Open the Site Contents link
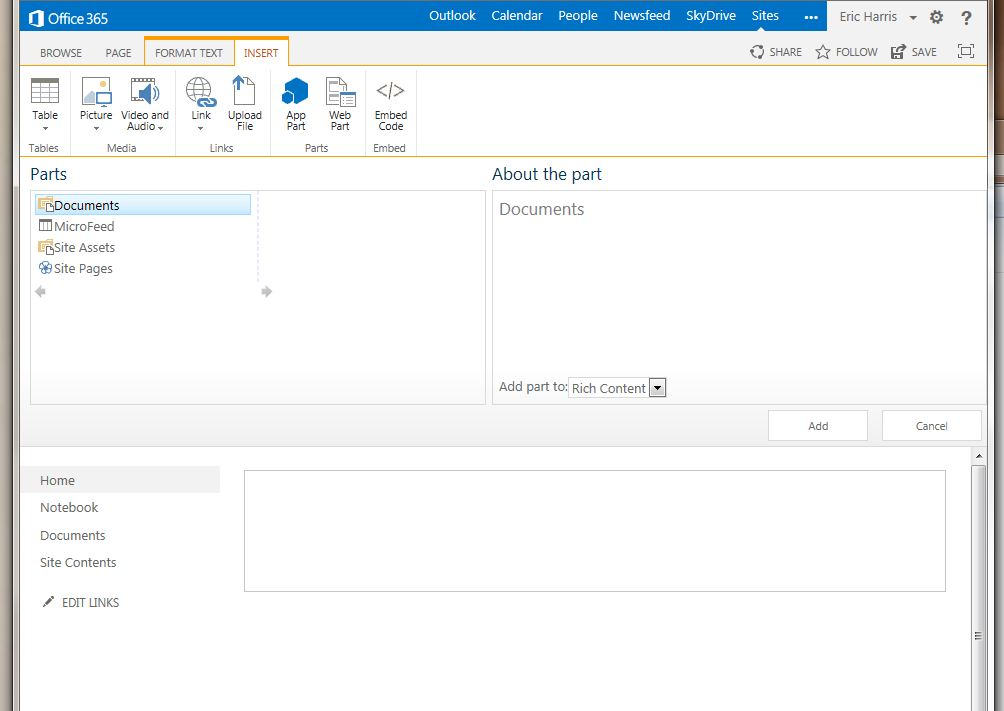This screenshot has width=1004, height=711. [78, 562]
